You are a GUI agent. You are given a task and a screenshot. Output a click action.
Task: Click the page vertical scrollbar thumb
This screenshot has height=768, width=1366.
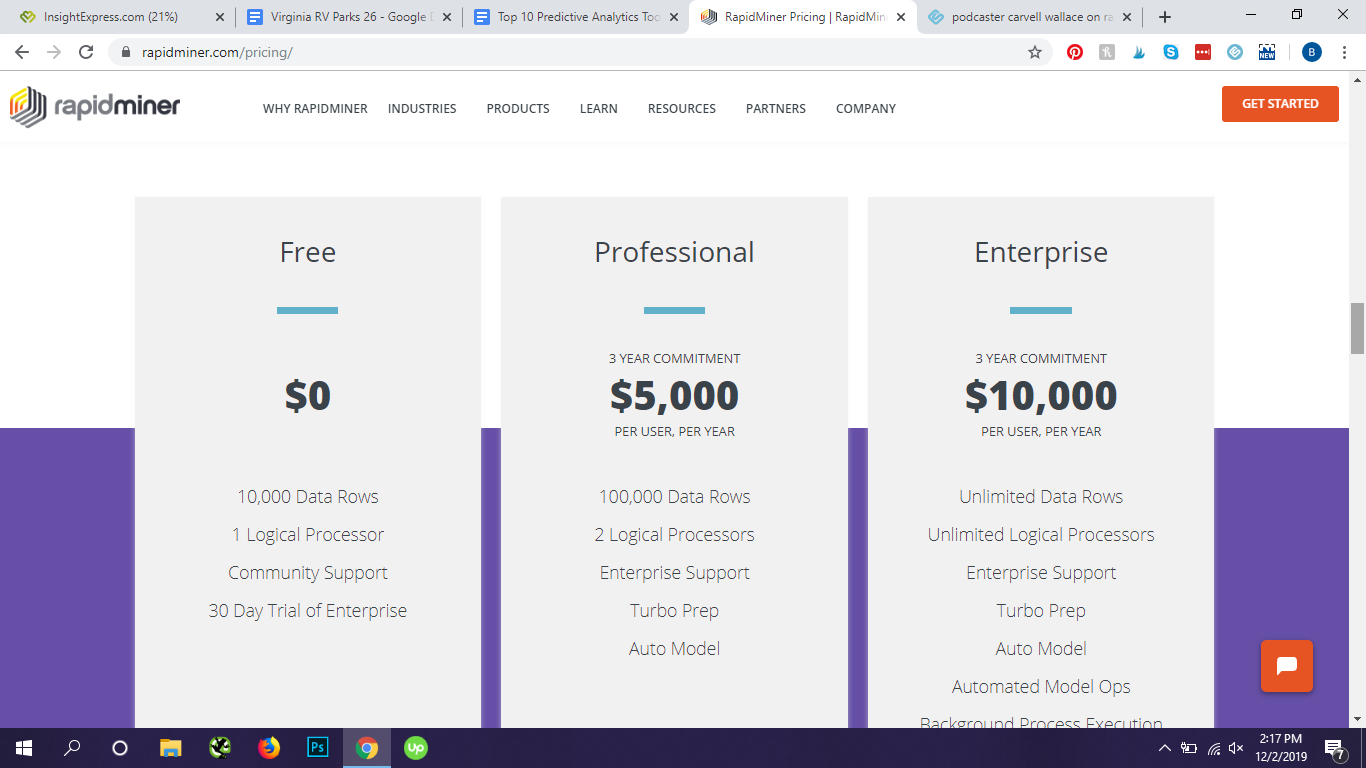tap(1357, 328)
